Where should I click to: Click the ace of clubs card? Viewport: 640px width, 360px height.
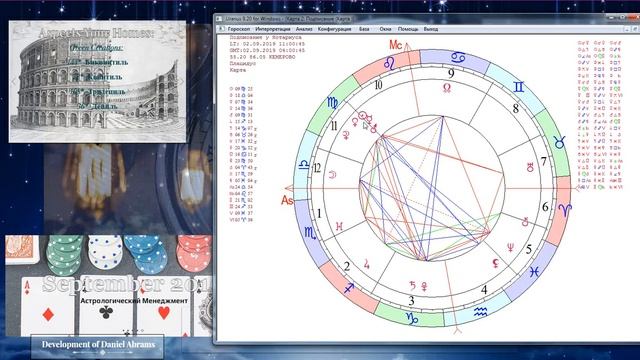106,306
